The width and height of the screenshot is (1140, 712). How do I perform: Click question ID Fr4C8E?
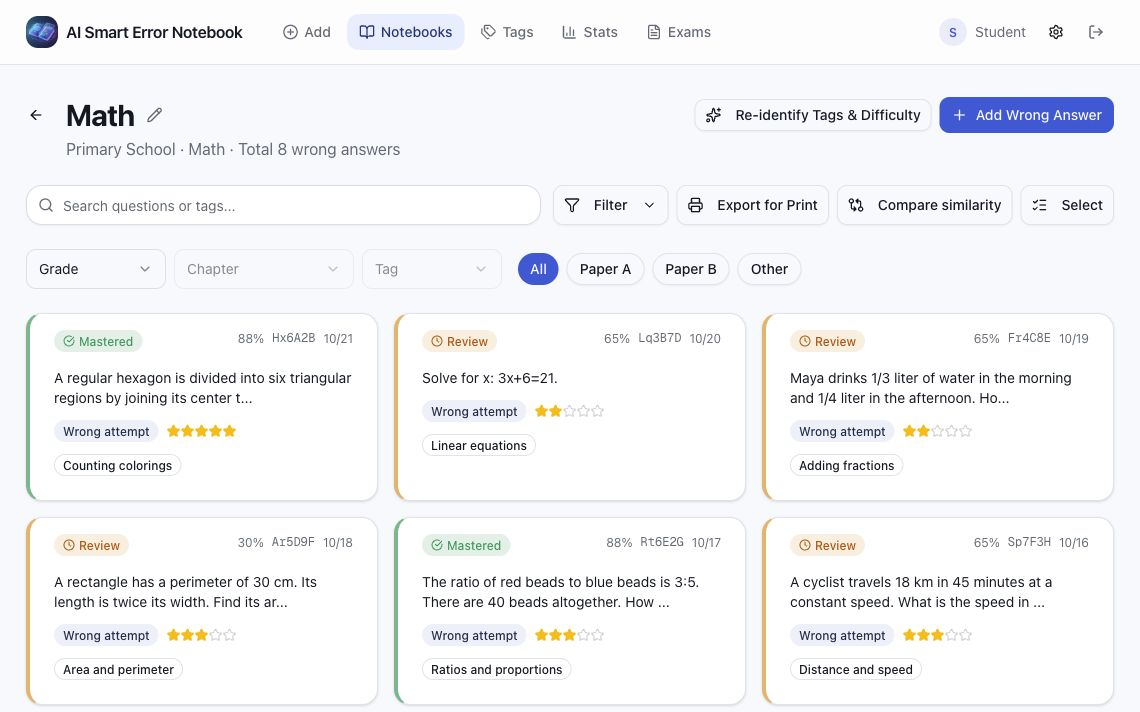pyautogui.click(x=1029, y=338)
